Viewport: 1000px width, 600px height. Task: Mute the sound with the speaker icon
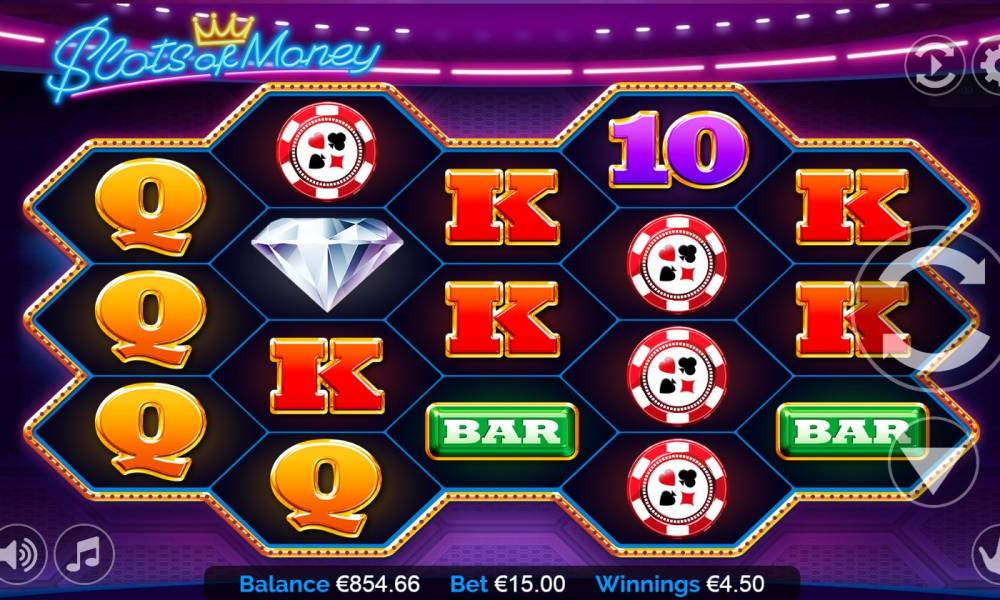click(x=21, y=555)
